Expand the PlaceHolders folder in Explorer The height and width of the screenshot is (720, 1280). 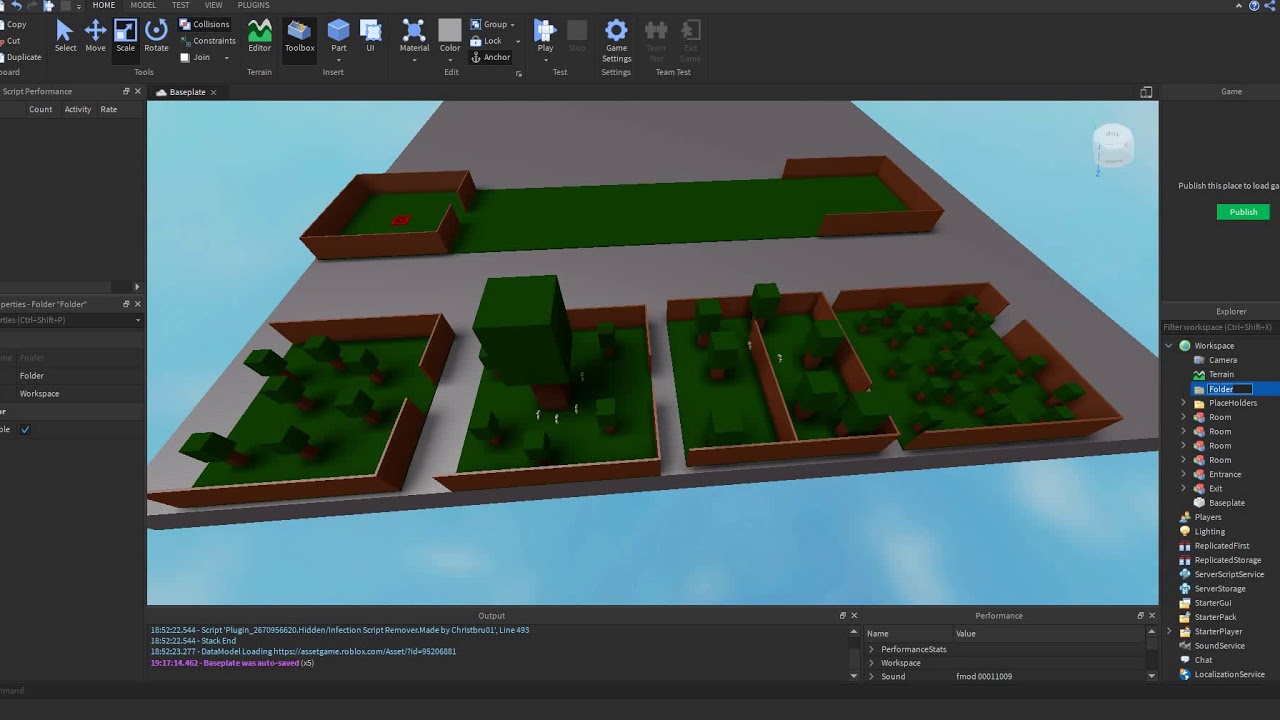point(1184,403)
